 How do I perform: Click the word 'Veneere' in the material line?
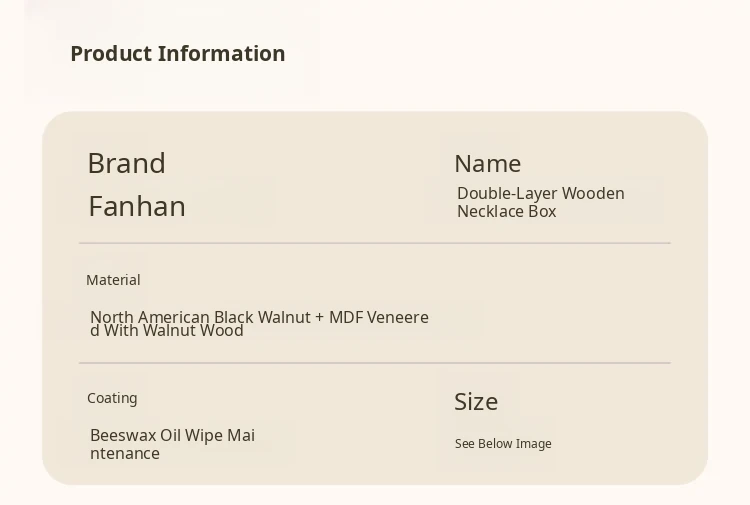(x=398, y=316)
